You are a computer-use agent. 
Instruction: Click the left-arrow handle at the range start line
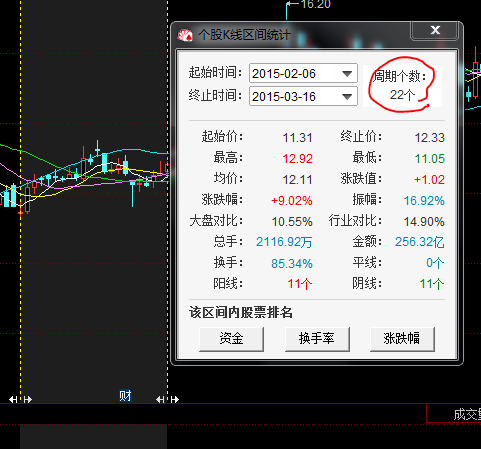pos(13,399)
